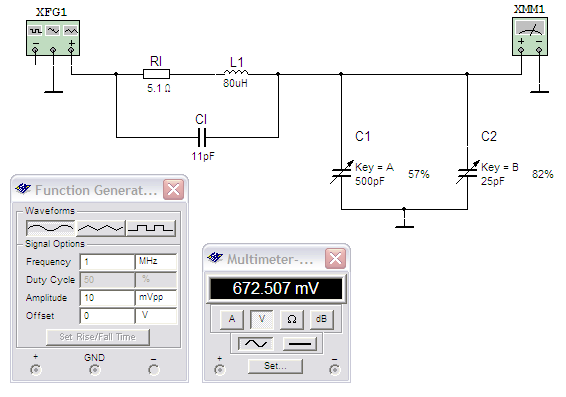Click Multimeter plus terminal
The width and height of the screenshot is (566, 397).
(219, 370)
